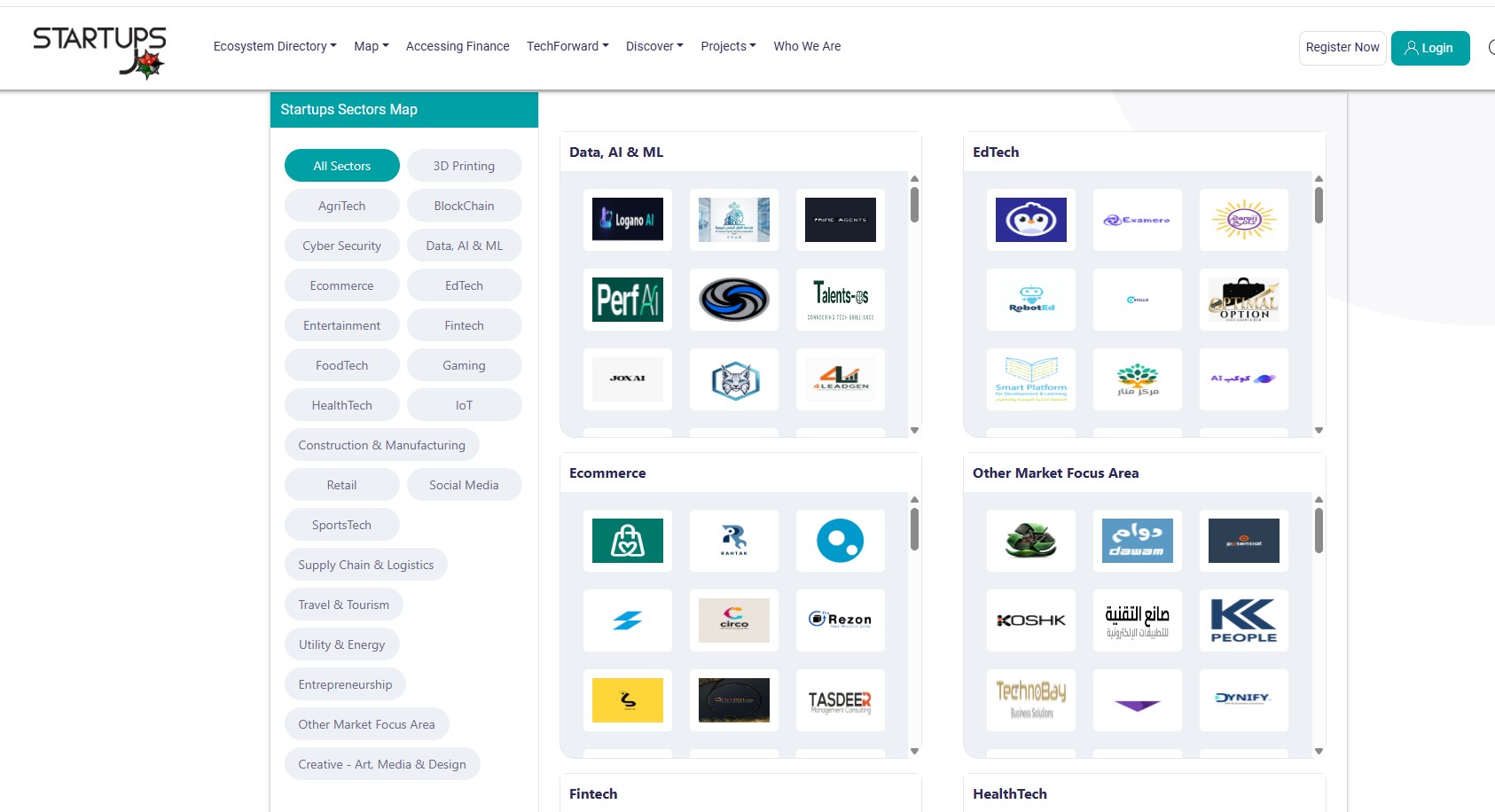
Task: Choose the Supply Chain & Logistics filter
Action: tap(366, 565)
